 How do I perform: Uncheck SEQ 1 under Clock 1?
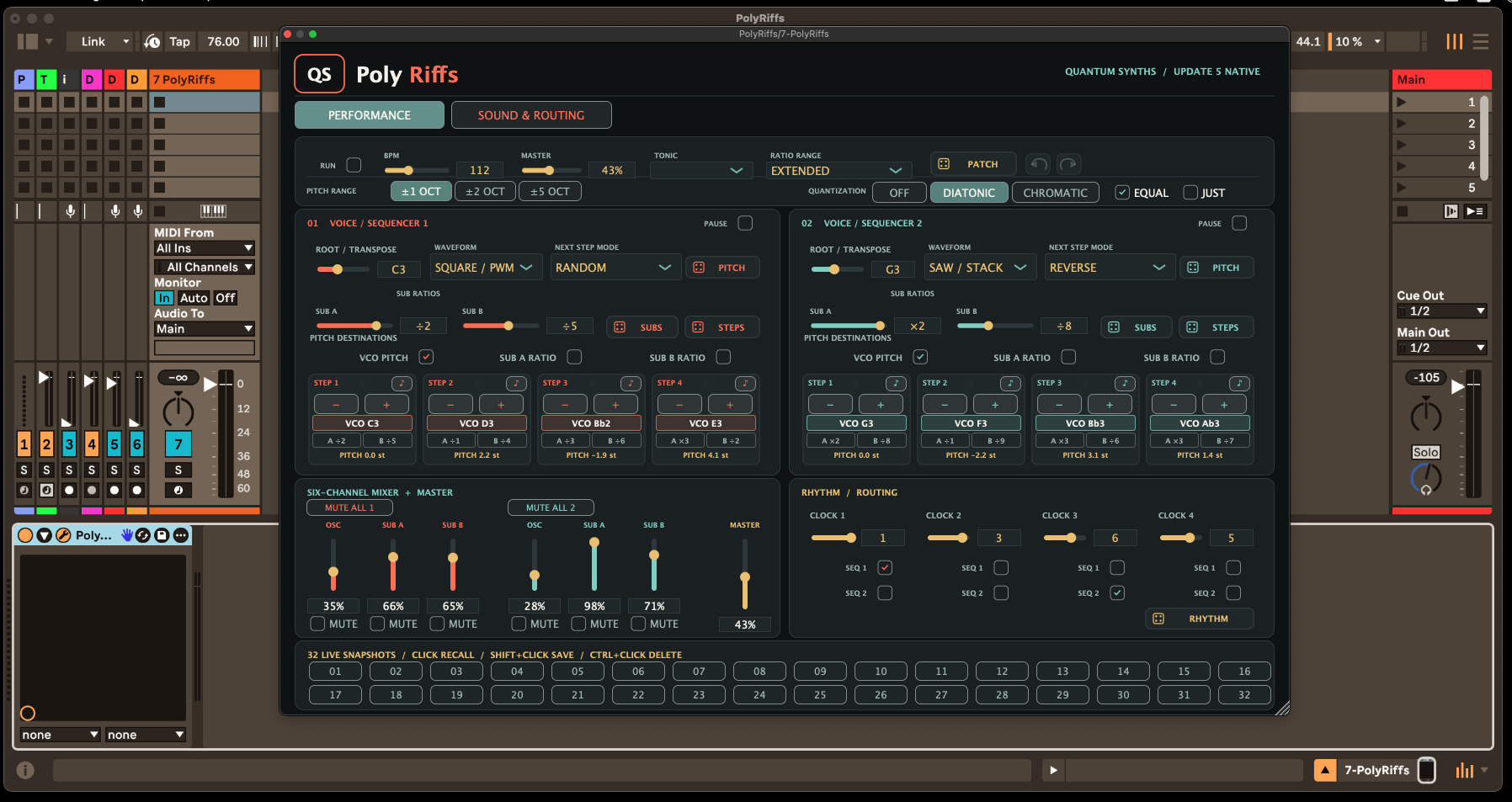pos(885,567)
